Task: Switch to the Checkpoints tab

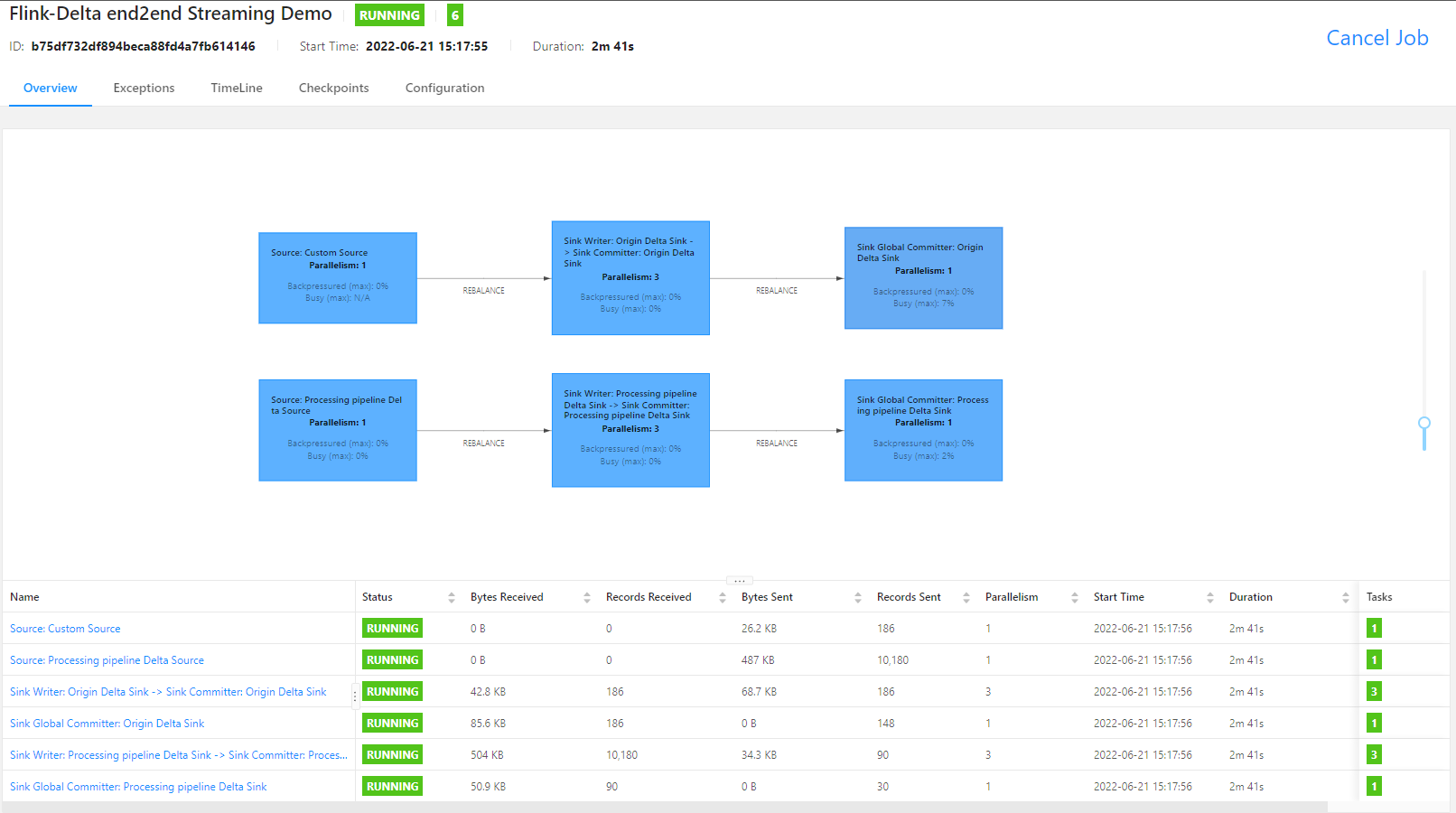Action: tap(334, 89)
